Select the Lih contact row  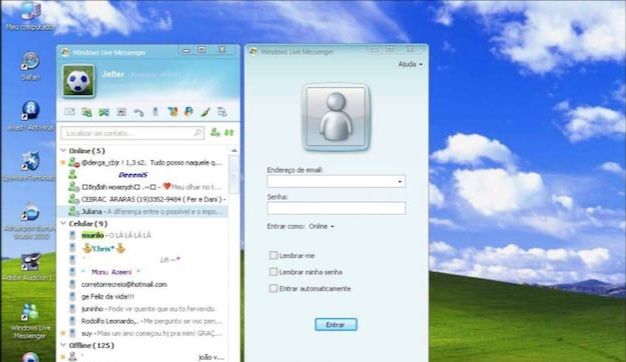pos(143,260)
